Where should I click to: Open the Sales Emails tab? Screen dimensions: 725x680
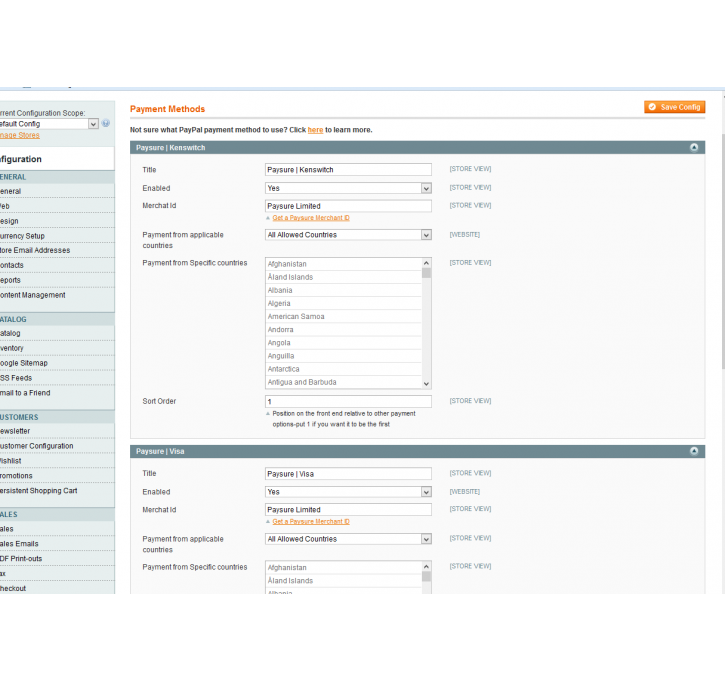pyautogui.click(x=57, y=544)
